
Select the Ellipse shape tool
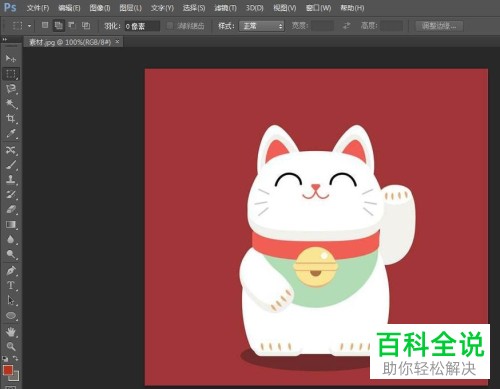11,315
